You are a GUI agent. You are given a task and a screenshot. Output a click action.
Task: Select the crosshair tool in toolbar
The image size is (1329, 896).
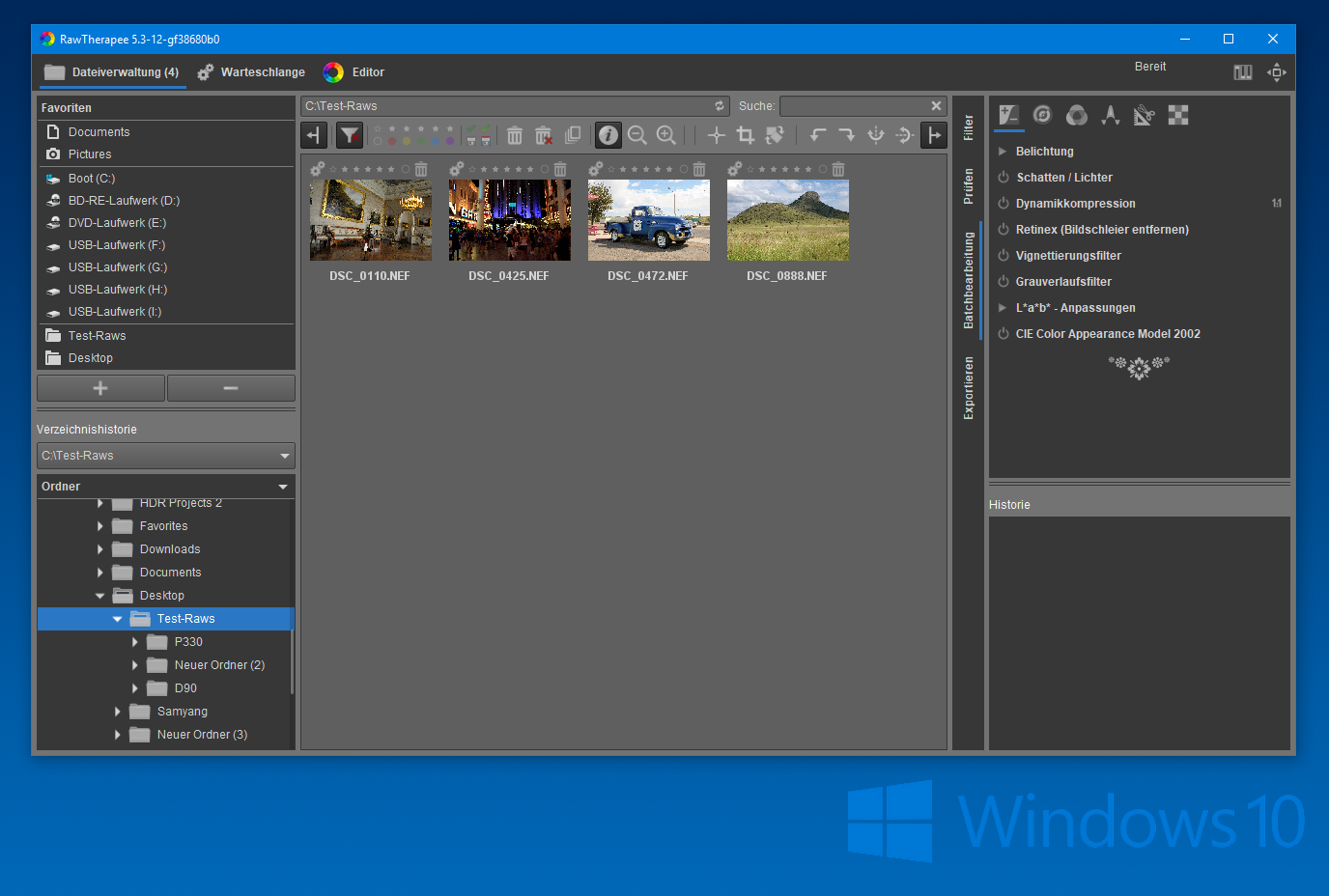717,135
